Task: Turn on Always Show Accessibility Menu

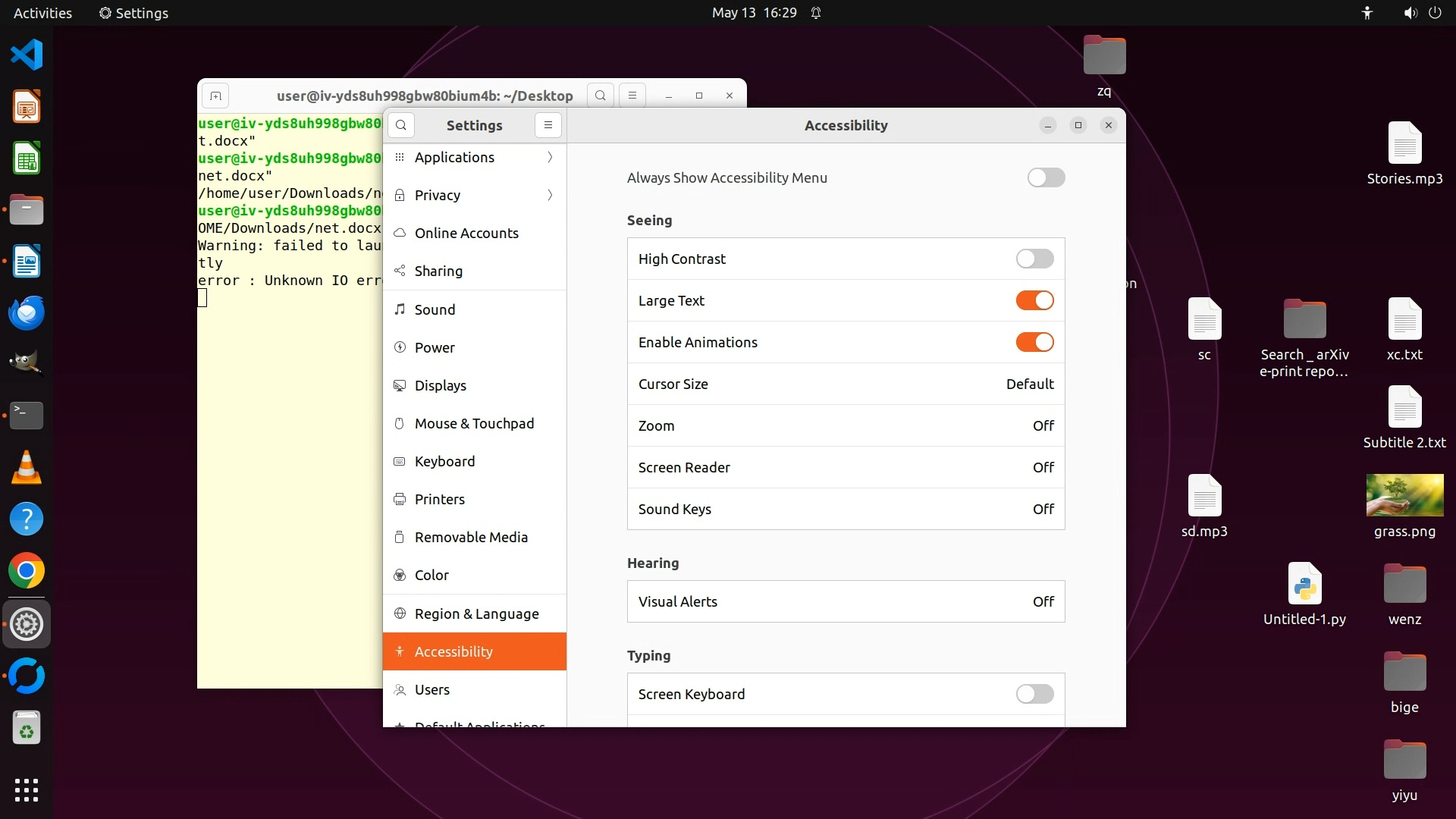Action: tap(1046, 177)
